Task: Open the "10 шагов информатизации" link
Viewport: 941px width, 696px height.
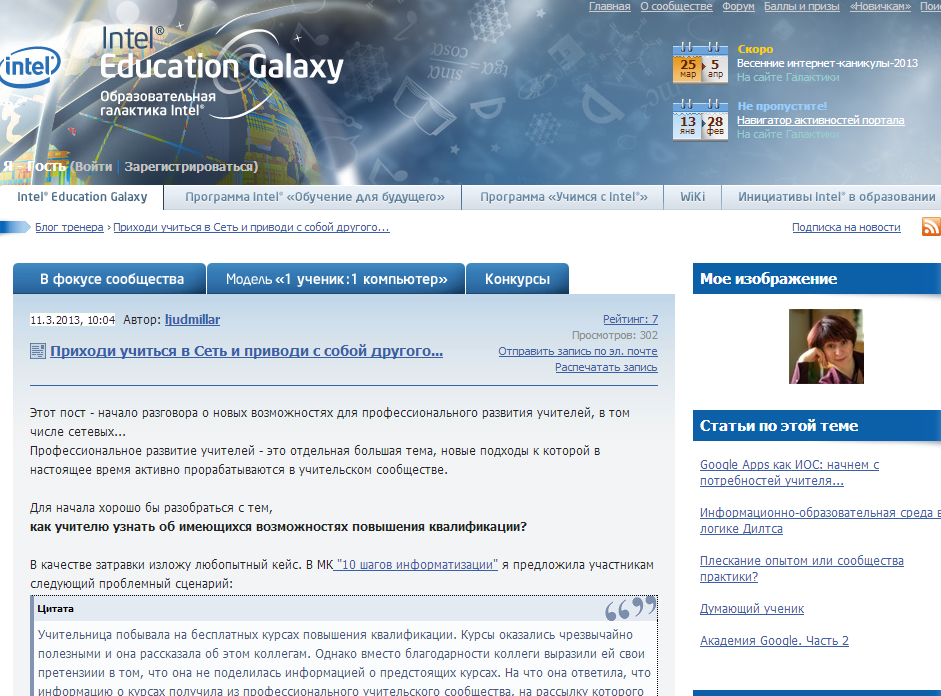Action: click(416, 565)
